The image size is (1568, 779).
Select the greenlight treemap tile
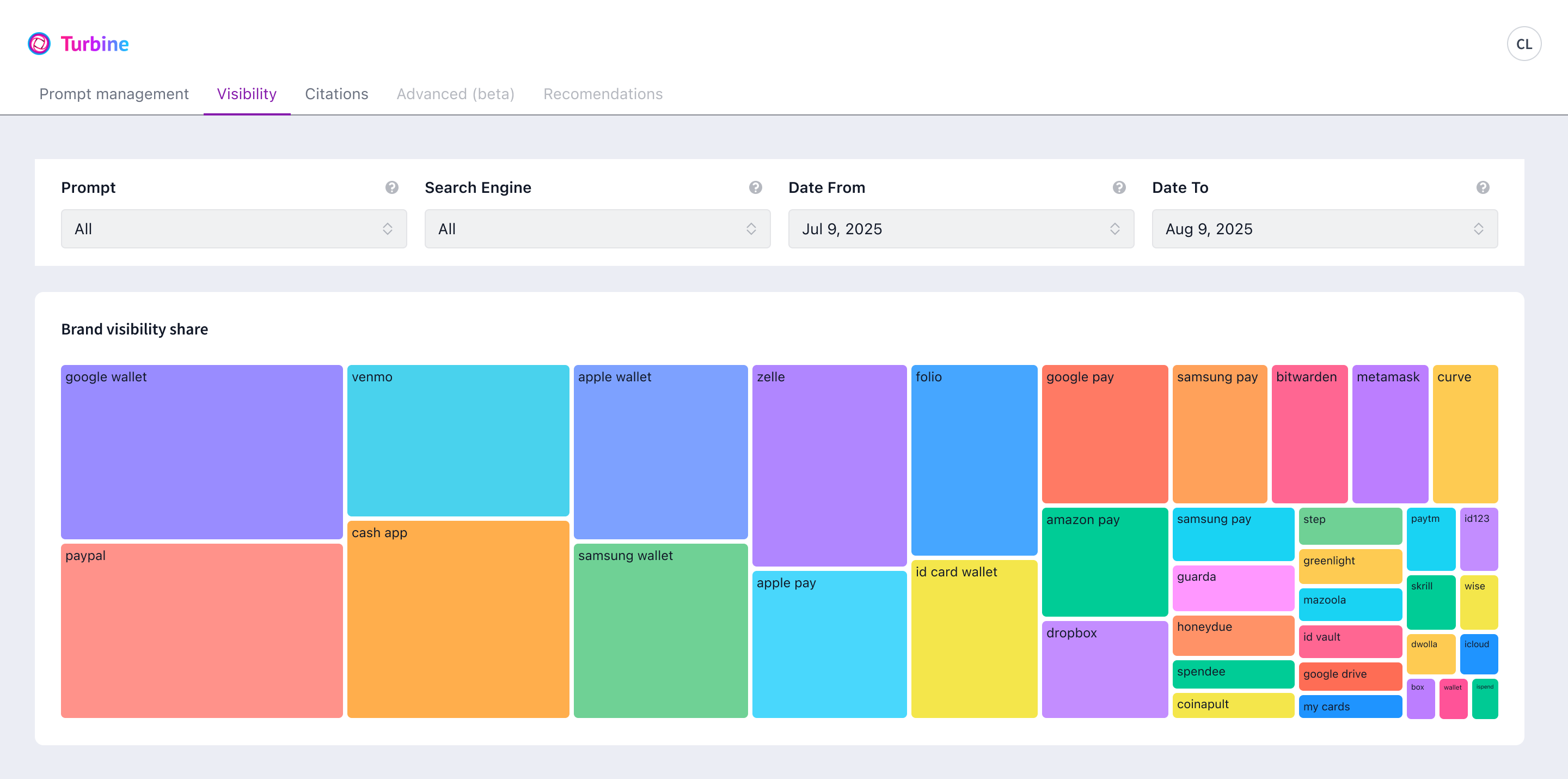point(1350,566)
